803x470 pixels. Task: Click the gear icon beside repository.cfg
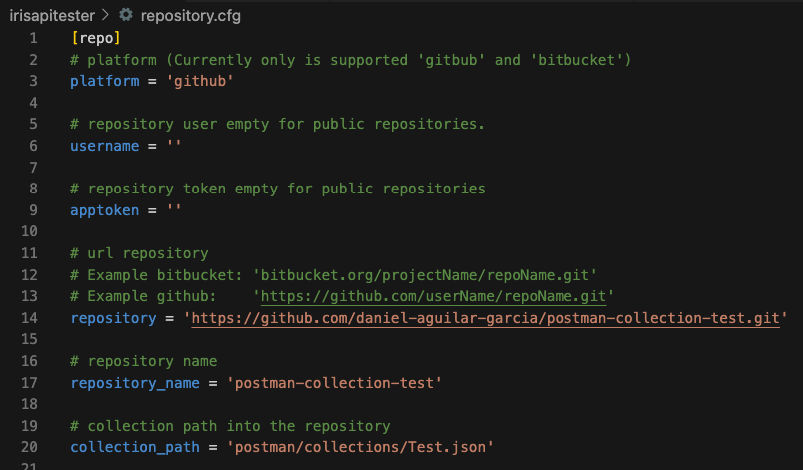125,15
